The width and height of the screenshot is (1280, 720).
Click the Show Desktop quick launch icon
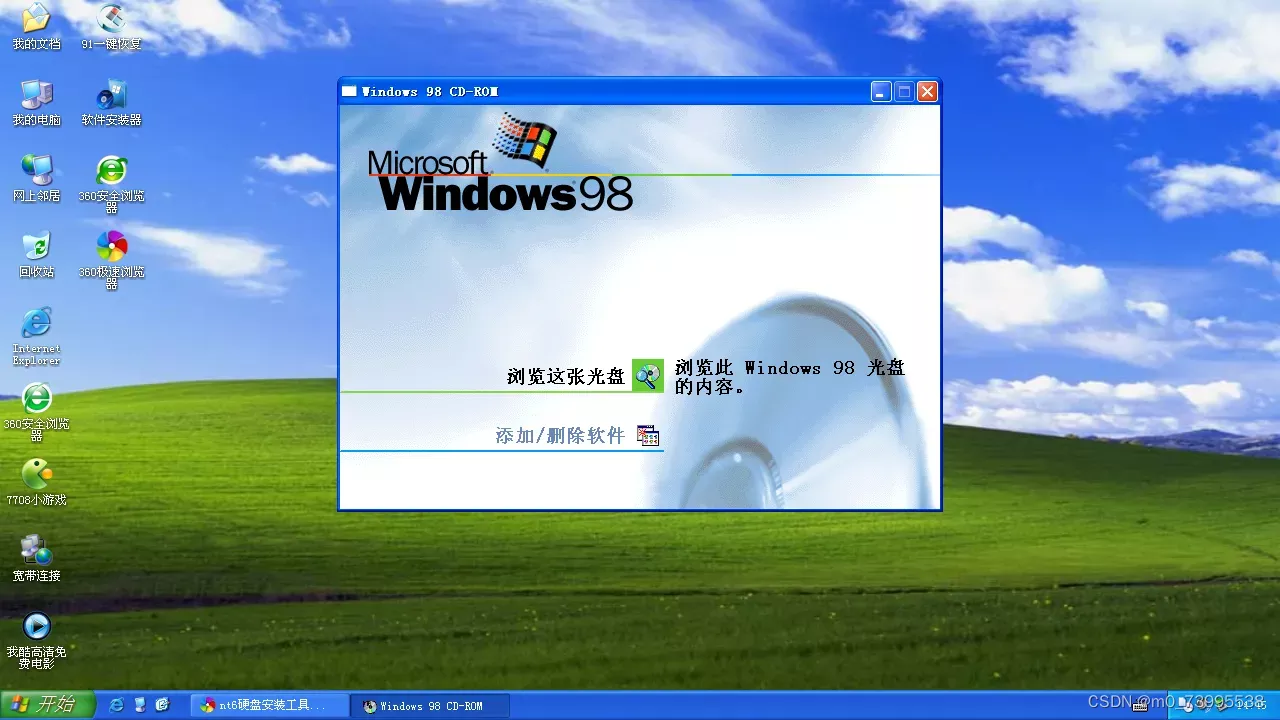point(140,705)
